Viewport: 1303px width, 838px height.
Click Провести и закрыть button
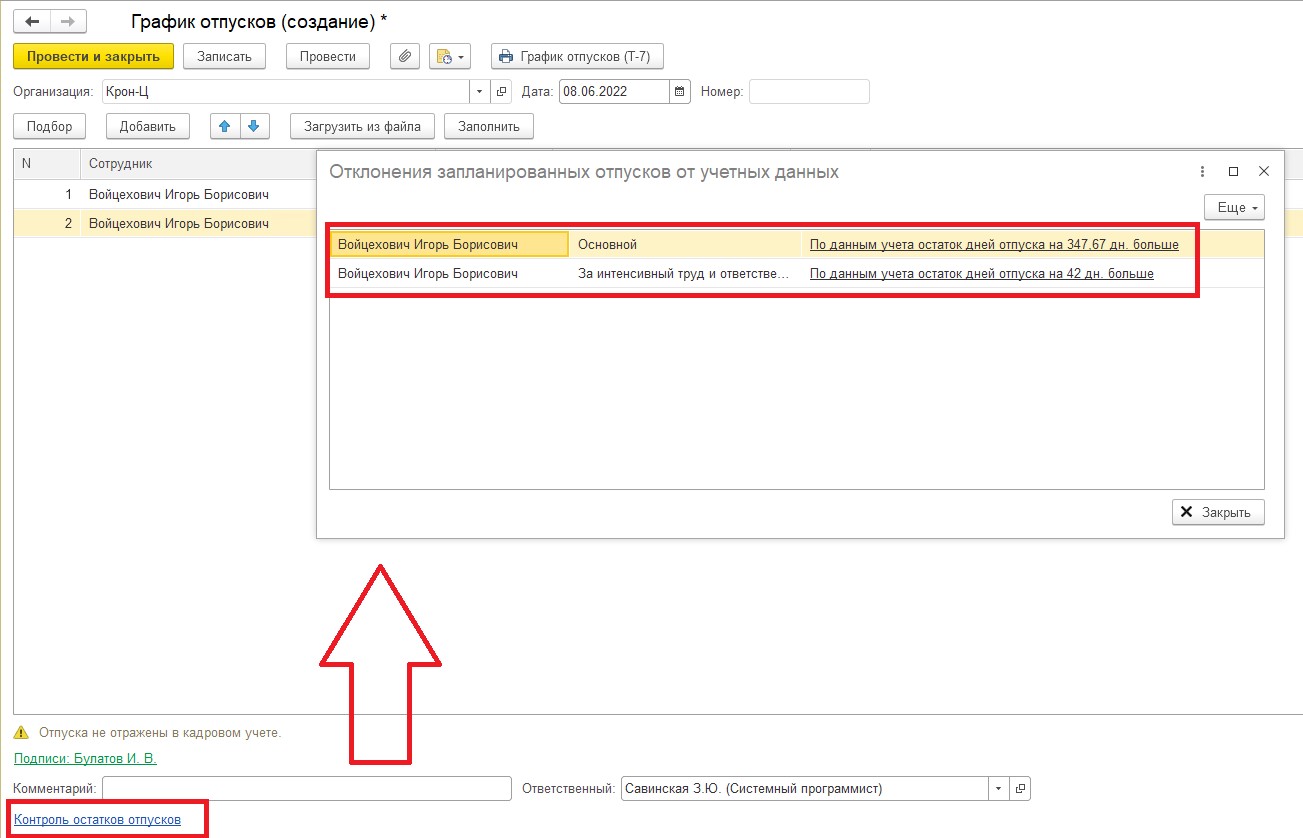93,56
